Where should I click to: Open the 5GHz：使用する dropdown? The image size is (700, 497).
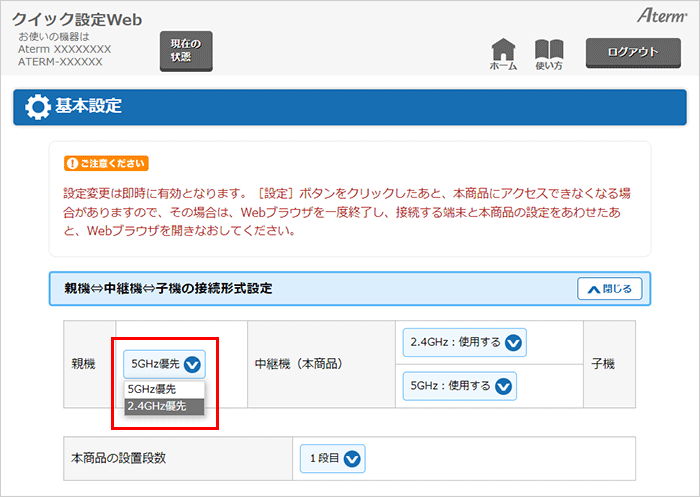(459, 386)
